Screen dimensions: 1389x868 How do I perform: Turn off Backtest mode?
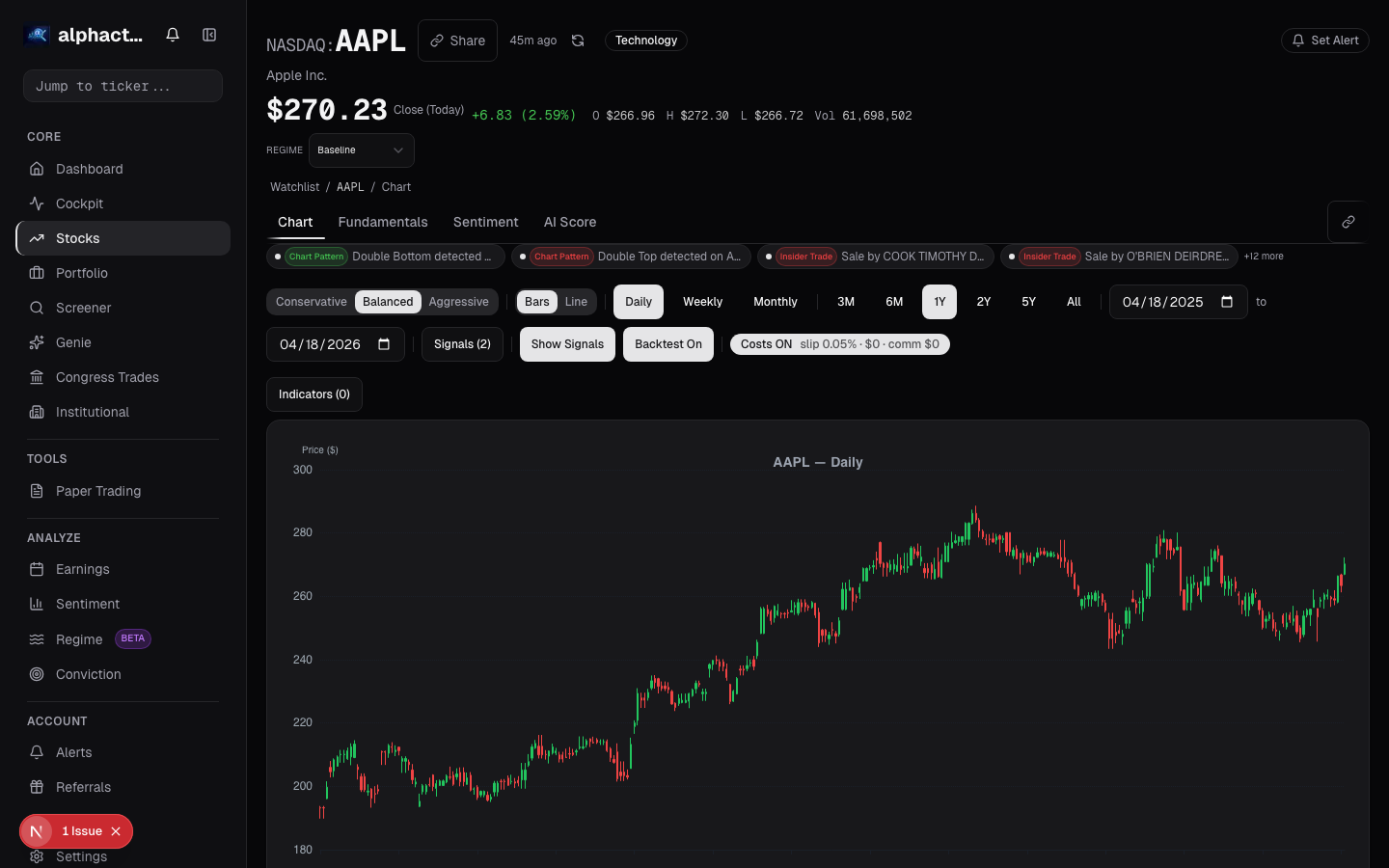pos(667,343)
